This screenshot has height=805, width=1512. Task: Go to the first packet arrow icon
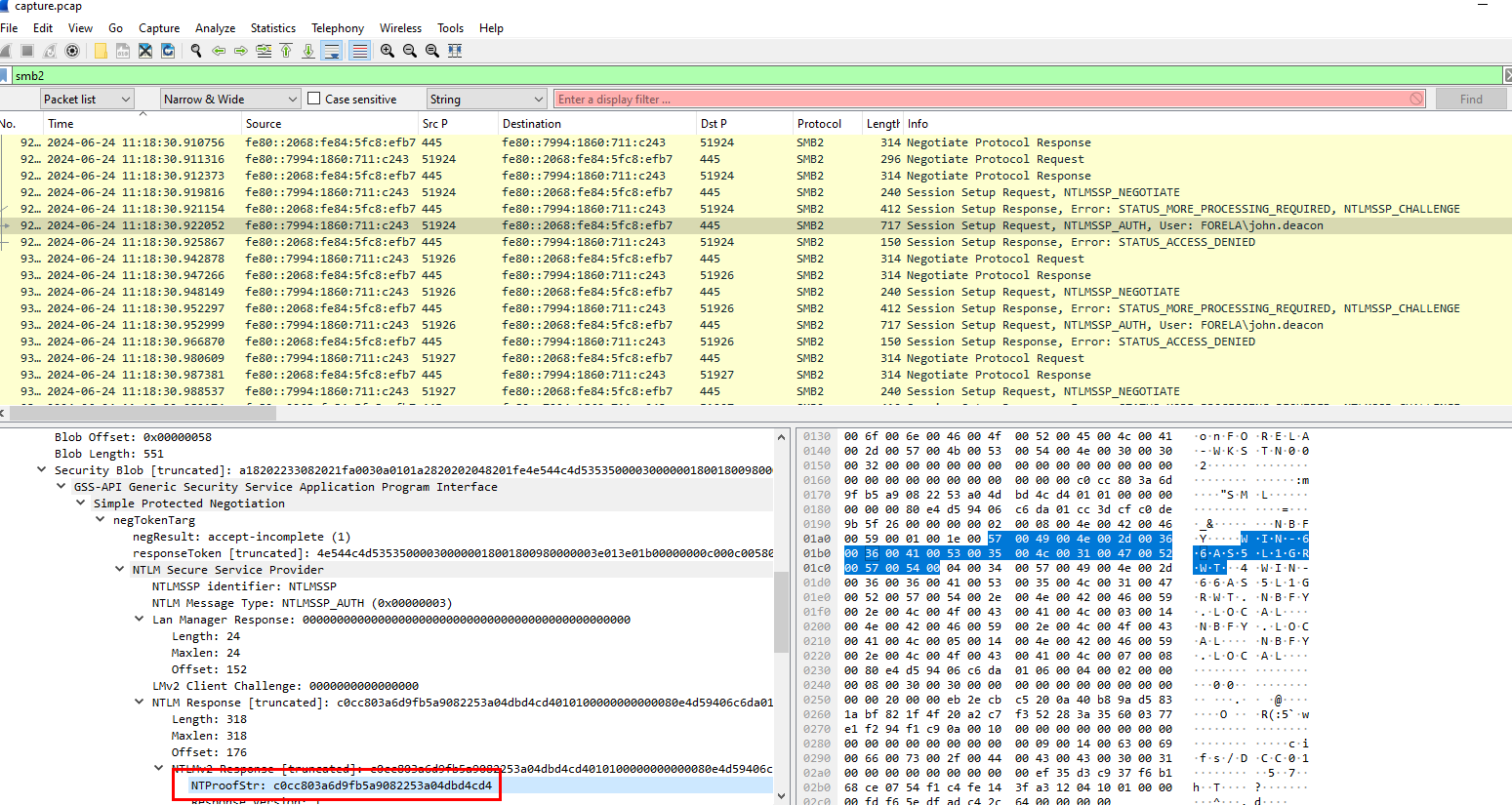pyautogui.click(x=286, y=51)
